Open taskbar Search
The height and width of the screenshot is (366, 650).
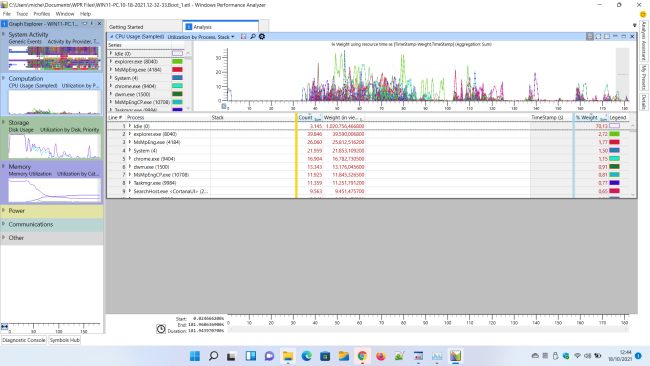pos(213,356)
